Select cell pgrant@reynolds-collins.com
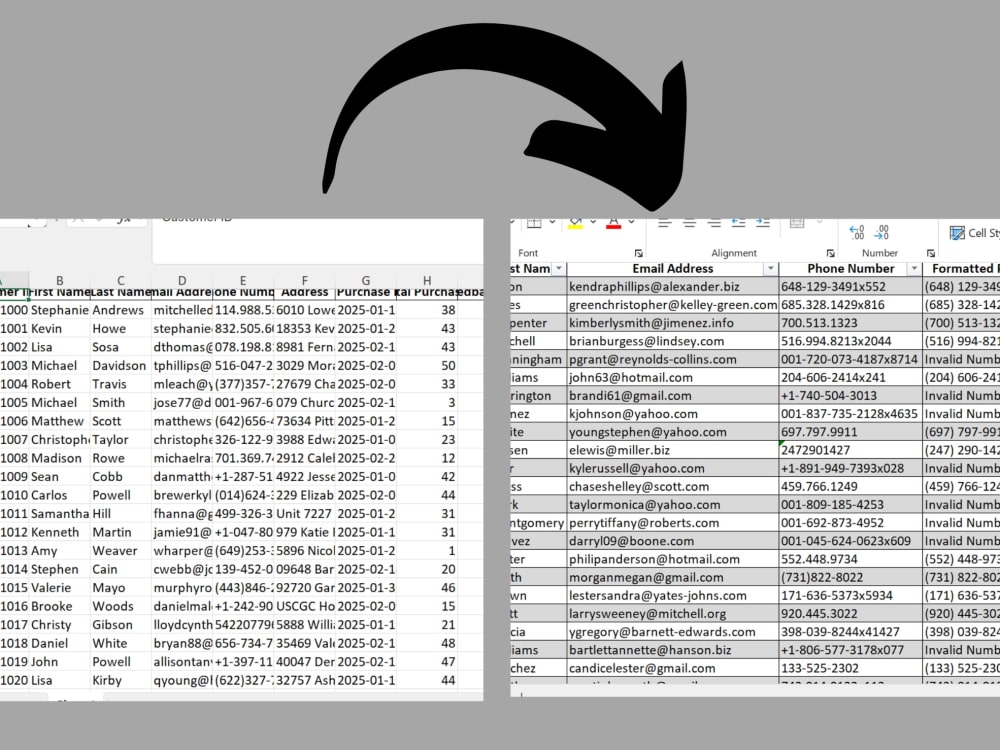Viewport: 1000px width, 750px height. tap(672, 359)
